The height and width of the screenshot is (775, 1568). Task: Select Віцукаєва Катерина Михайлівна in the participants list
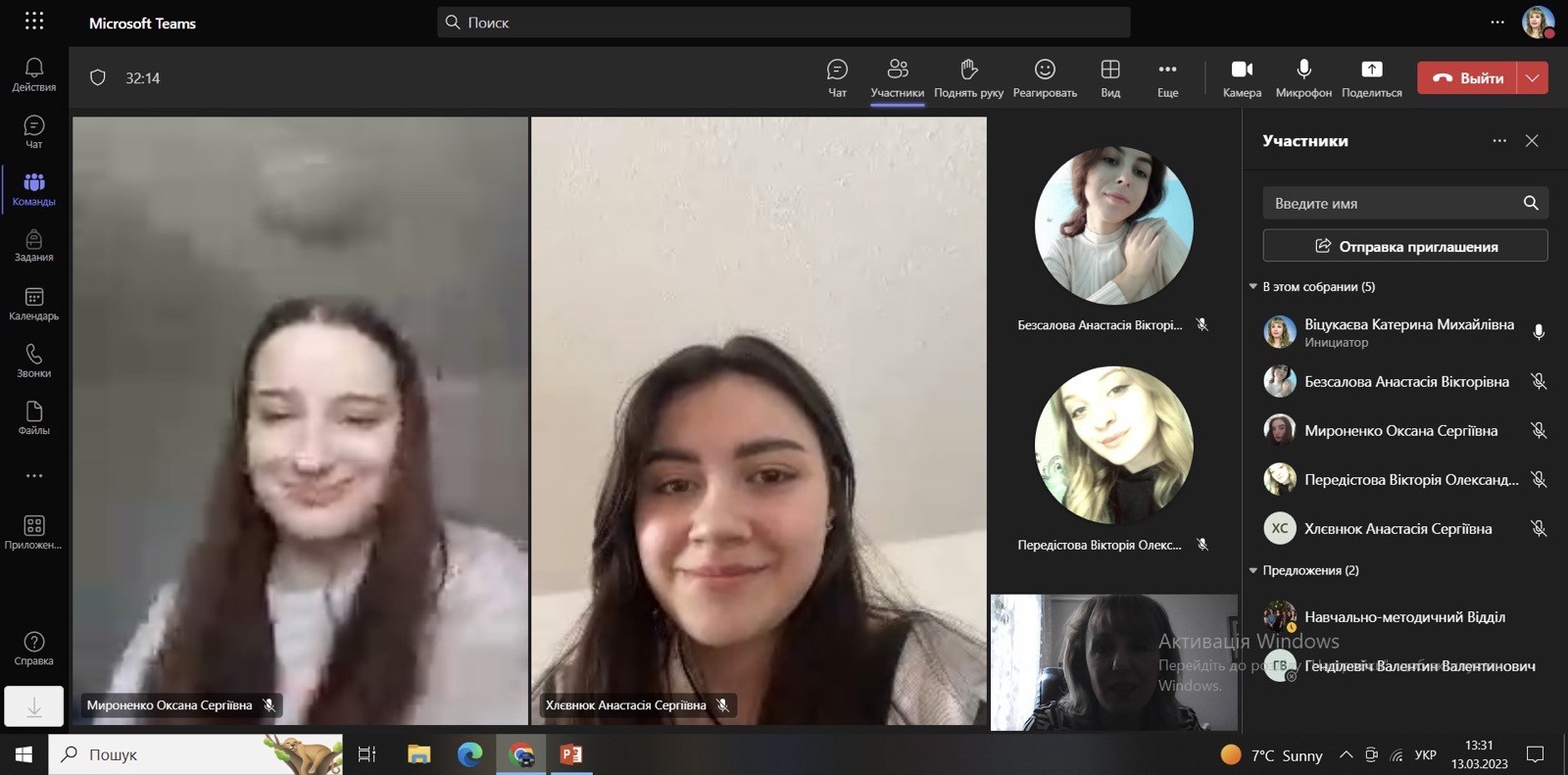pos(1405,332)
